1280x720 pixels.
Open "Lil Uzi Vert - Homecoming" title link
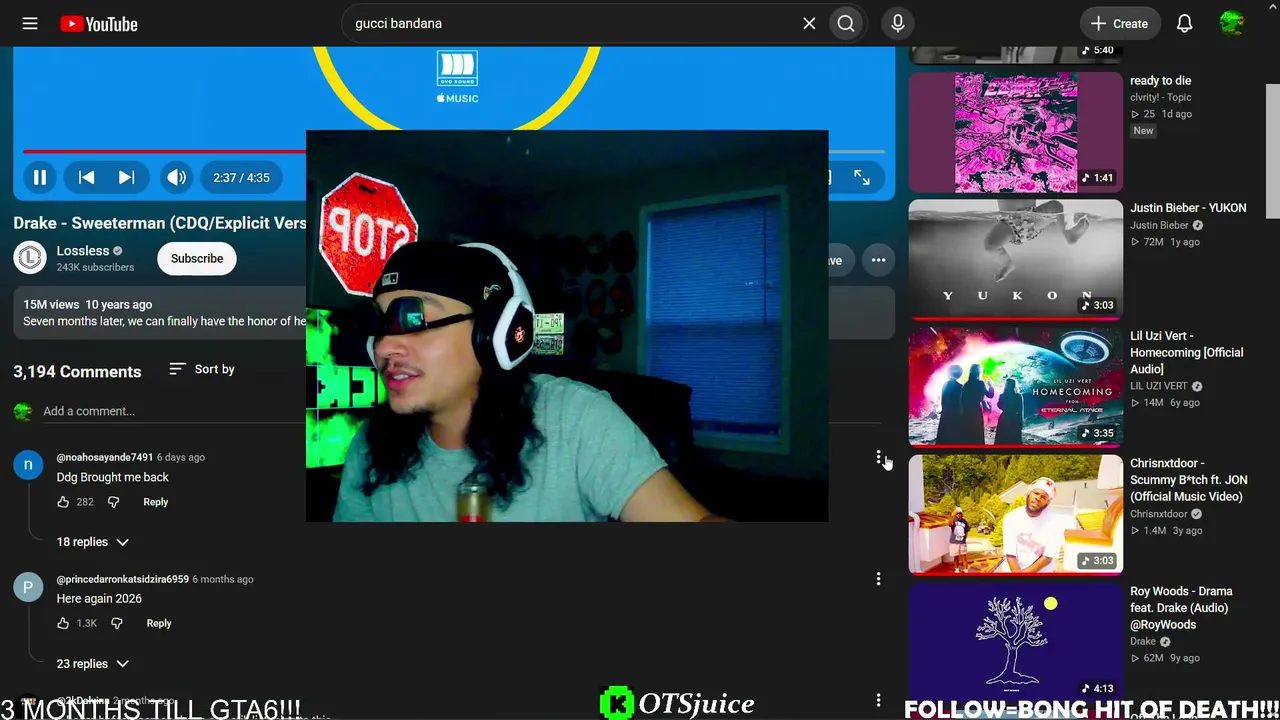pos(1187,352)
